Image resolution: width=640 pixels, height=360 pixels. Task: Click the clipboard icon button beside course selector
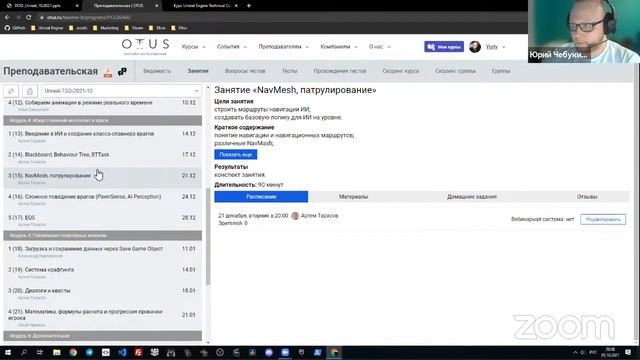(x=30, y=91)
